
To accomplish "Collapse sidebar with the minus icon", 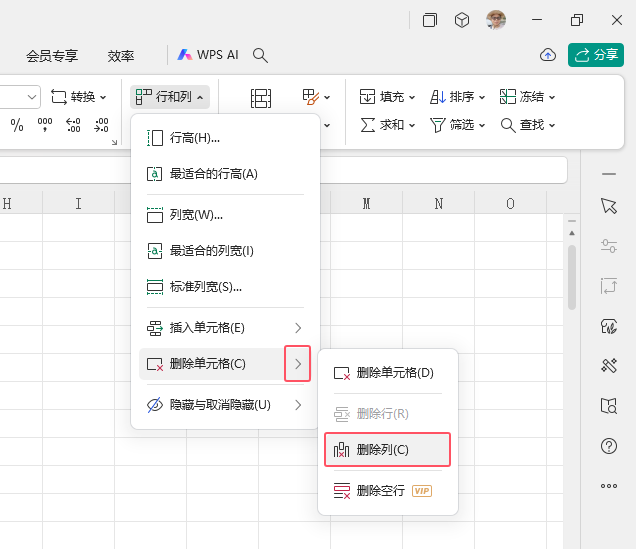I will coord(608,174).
